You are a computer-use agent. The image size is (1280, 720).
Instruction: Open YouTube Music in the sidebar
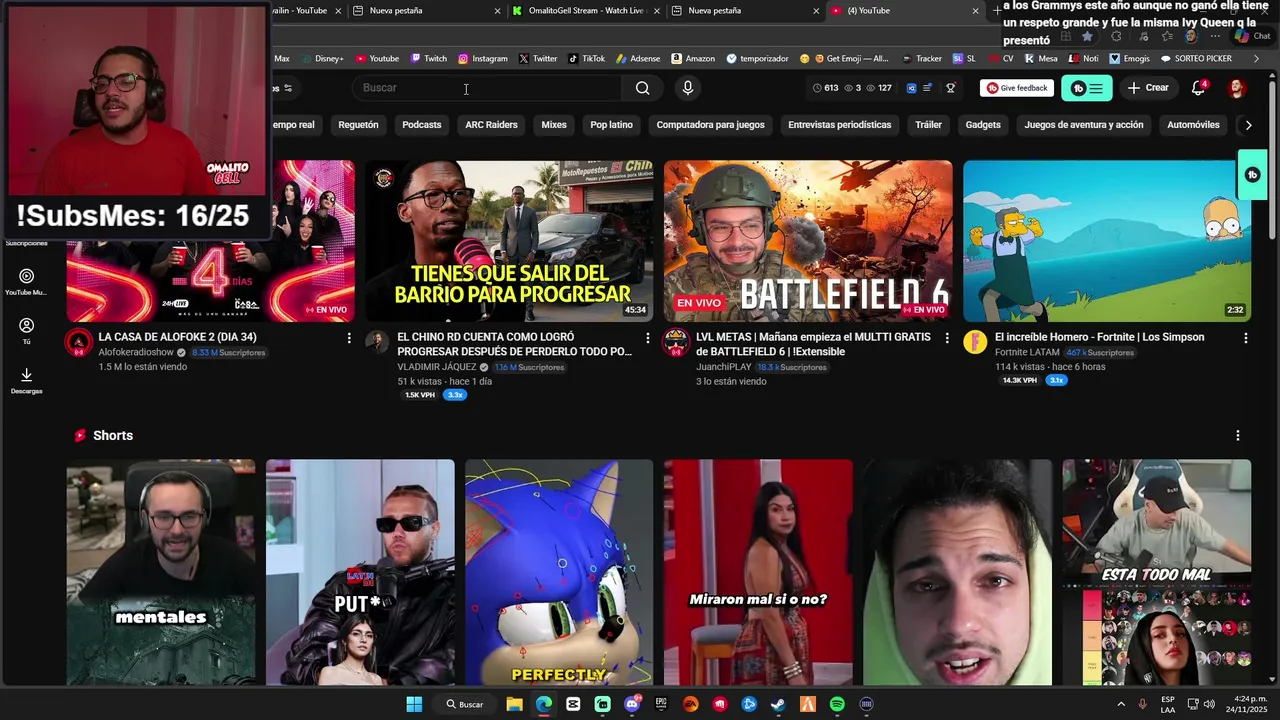[x=26, y=282]
